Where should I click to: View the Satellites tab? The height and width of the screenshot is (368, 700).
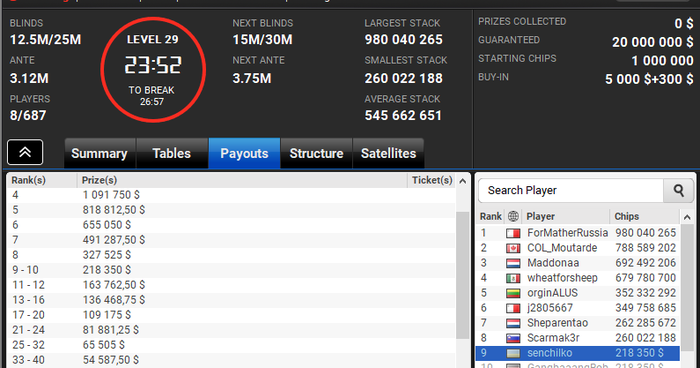388,153
